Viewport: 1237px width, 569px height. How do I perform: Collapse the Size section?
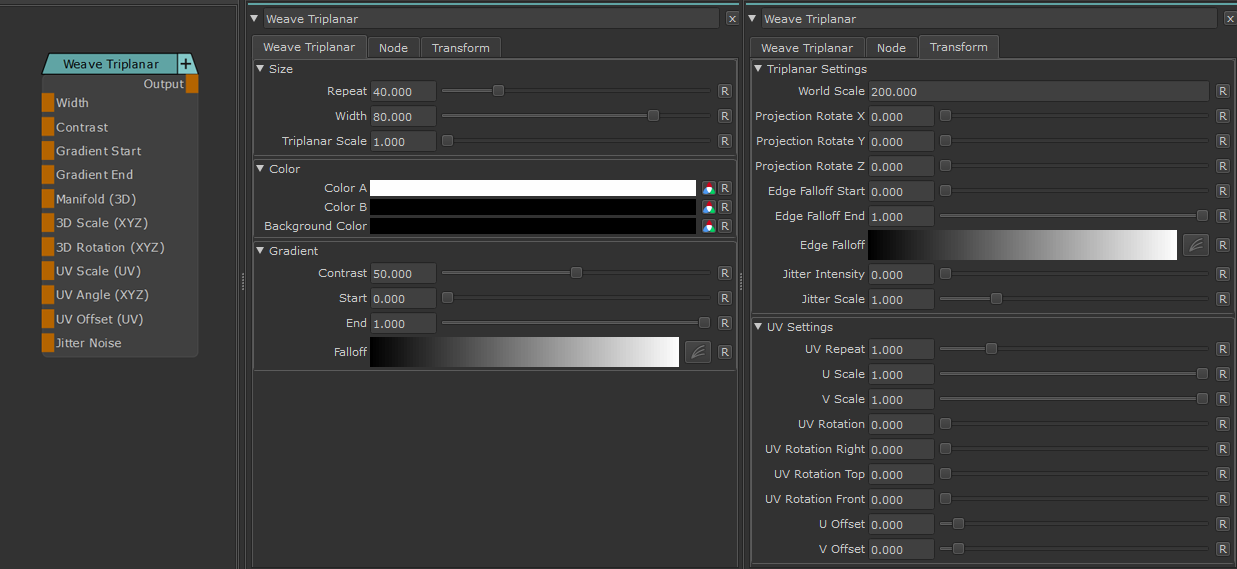261,69
